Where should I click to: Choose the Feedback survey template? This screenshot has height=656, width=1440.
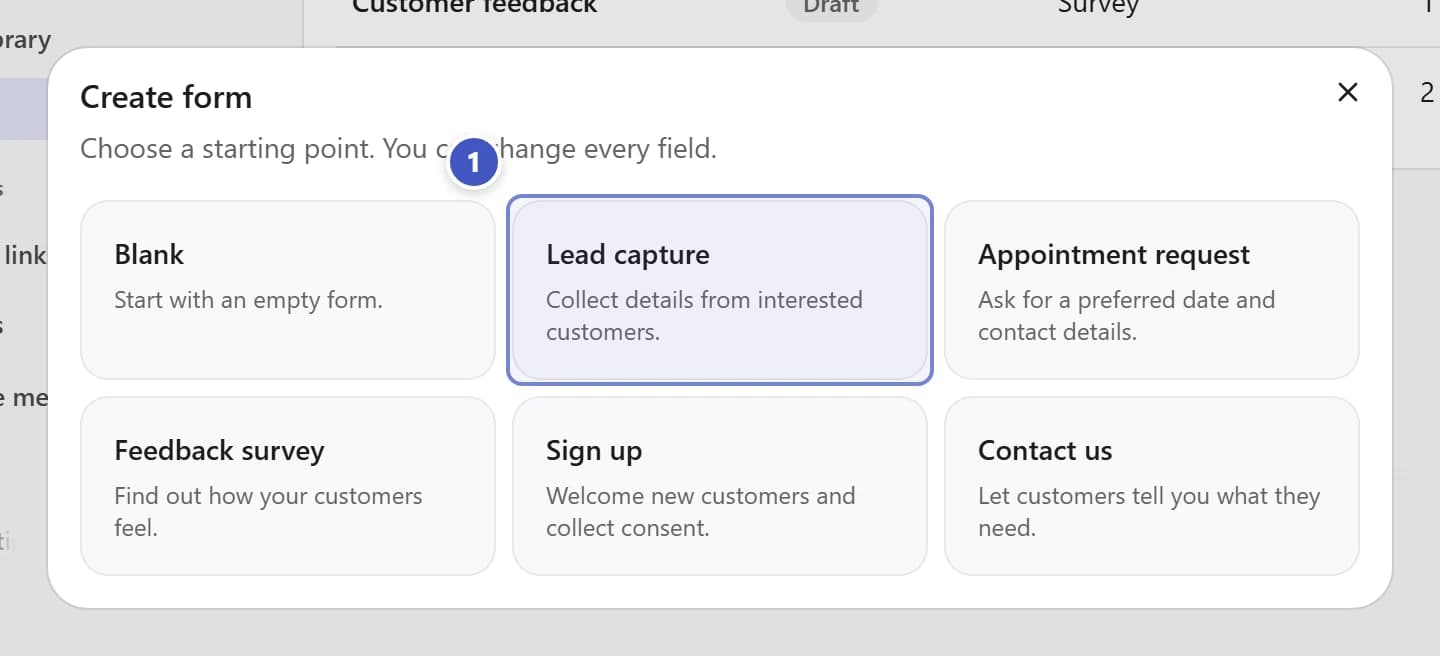pyautogui.click(x=288, y=486)
